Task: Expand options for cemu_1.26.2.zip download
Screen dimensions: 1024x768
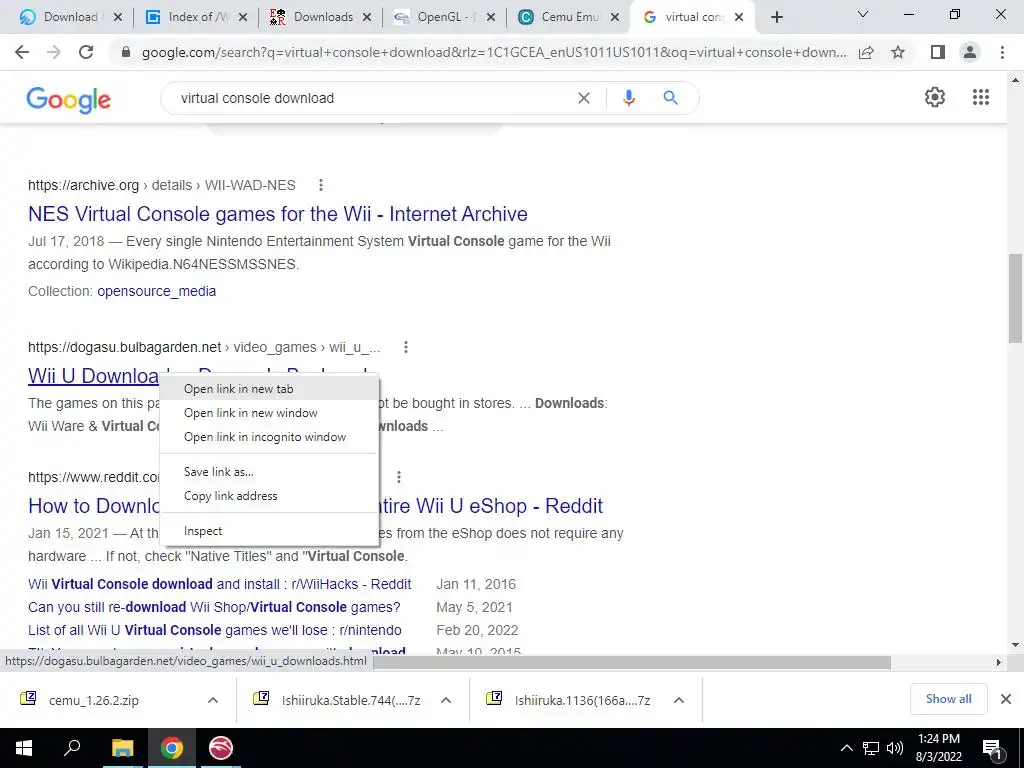Action: pyautogui.click(x=213, y=700)
